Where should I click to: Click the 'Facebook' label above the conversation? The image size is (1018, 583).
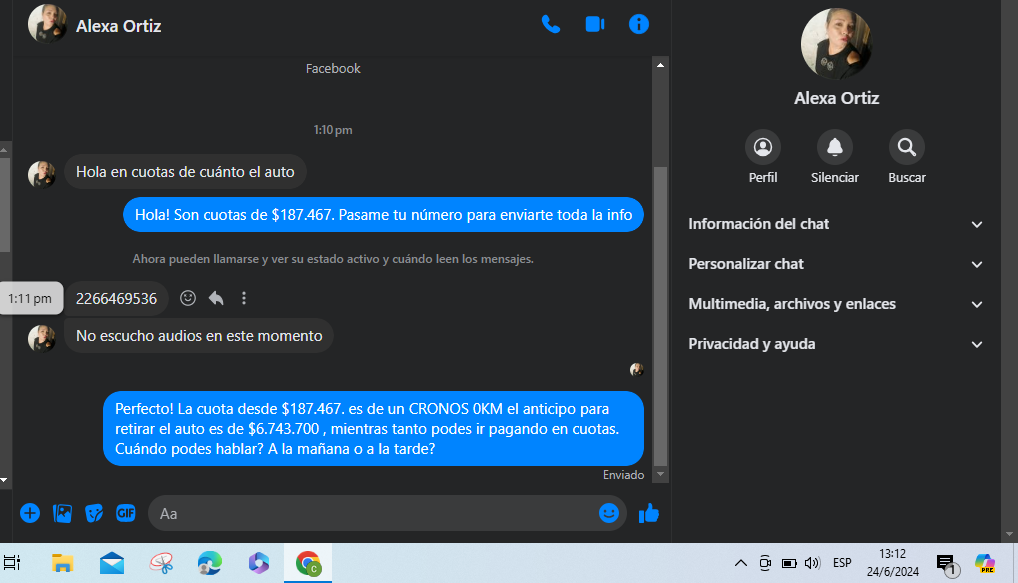click(333, 69)
